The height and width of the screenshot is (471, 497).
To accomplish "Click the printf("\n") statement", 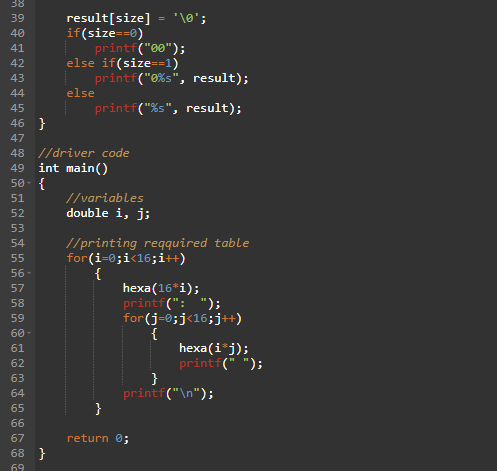I will click(168, 393).
